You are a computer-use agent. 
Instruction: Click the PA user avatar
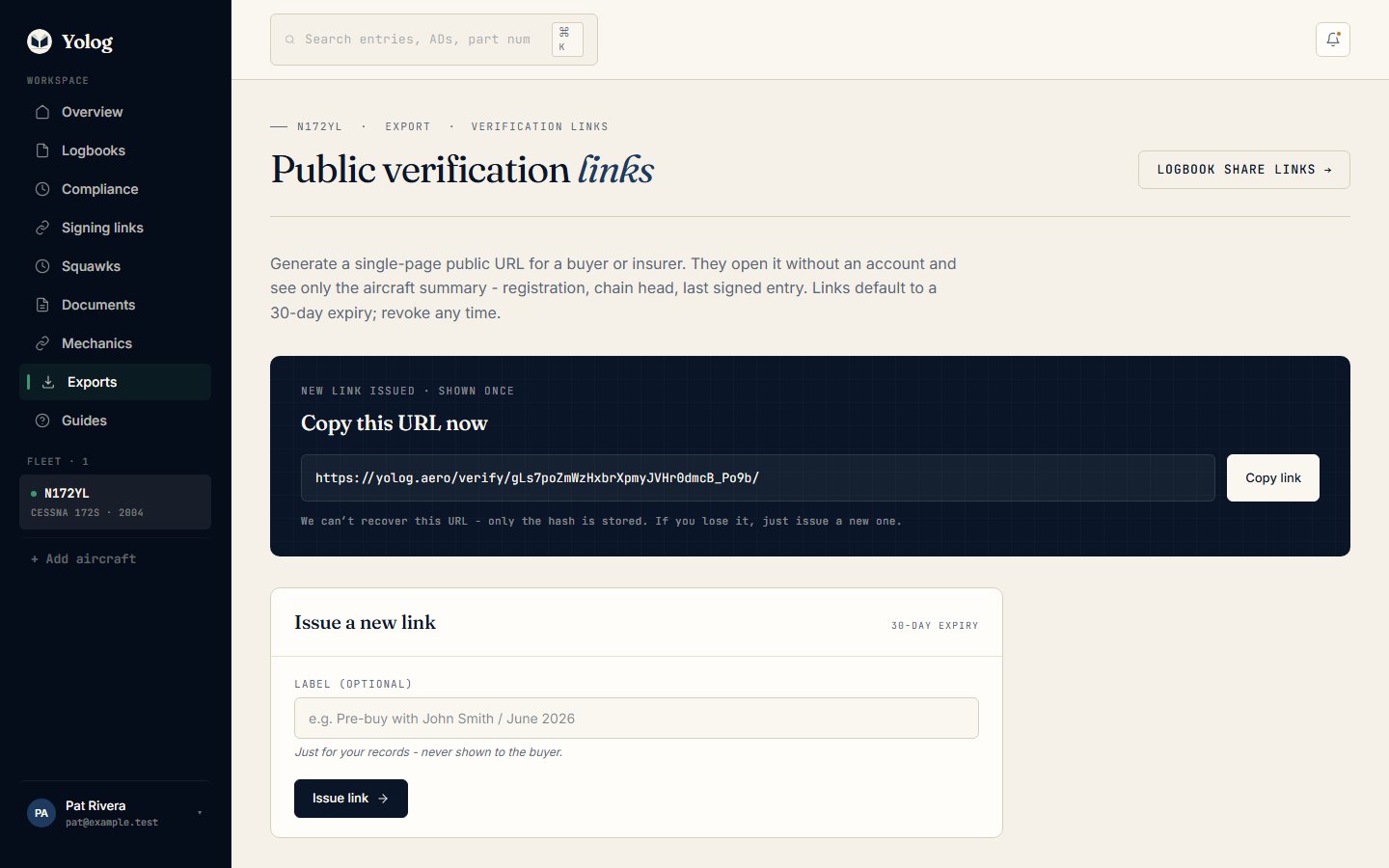tap(41, 813)
